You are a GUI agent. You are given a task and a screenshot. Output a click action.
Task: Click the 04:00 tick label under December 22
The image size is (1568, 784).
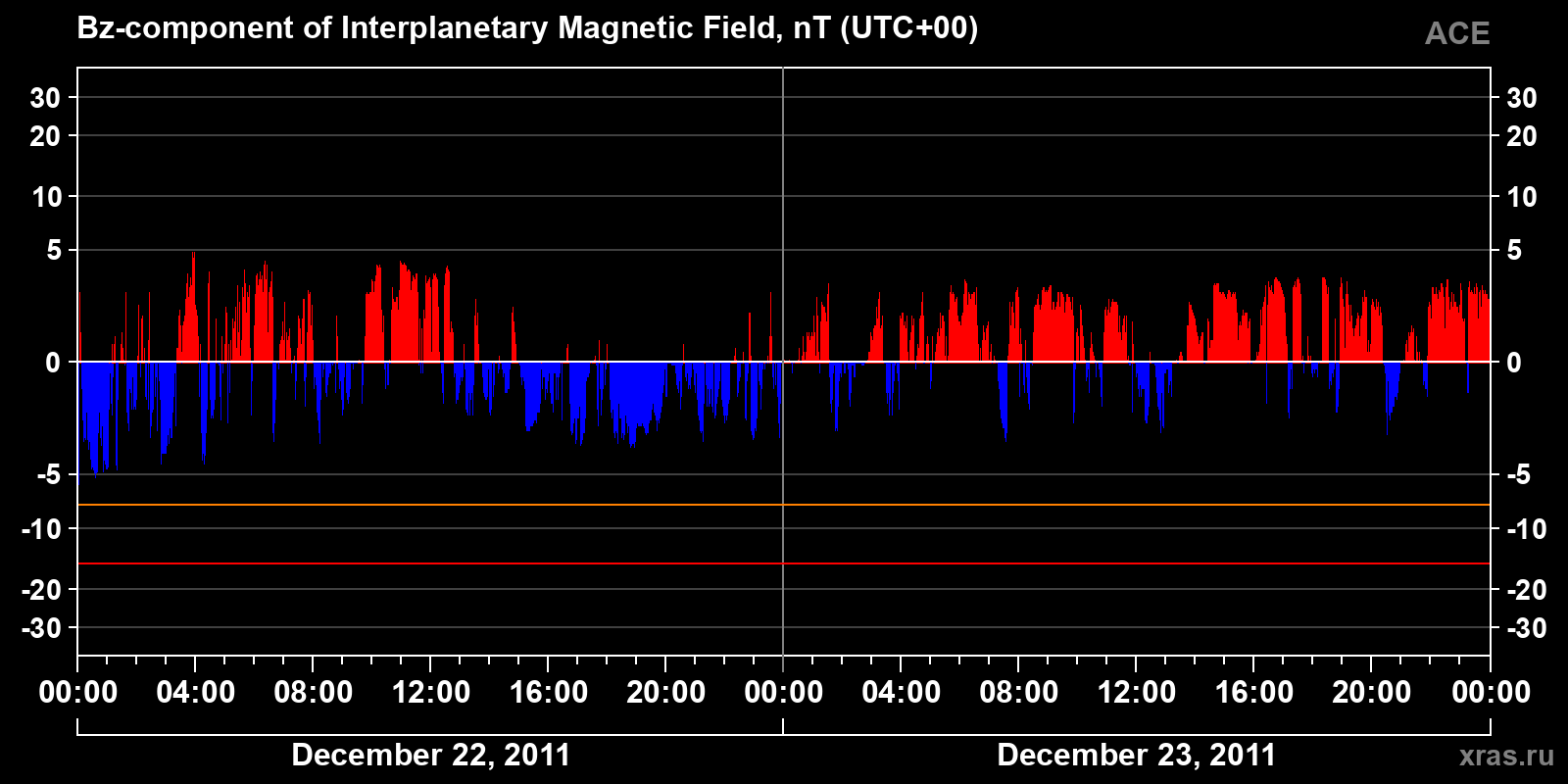coord(196,692)
